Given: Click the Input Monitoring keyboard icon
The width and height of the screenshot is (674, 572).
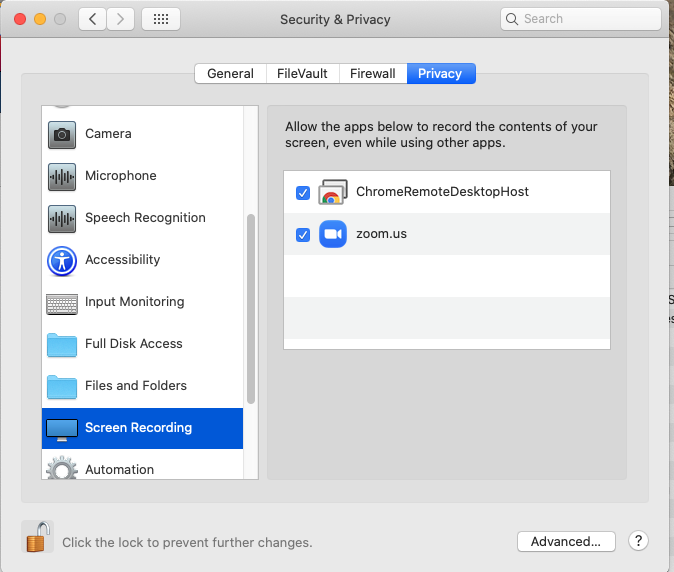Looking at the screenshot, I should click(x=62, y=302).
